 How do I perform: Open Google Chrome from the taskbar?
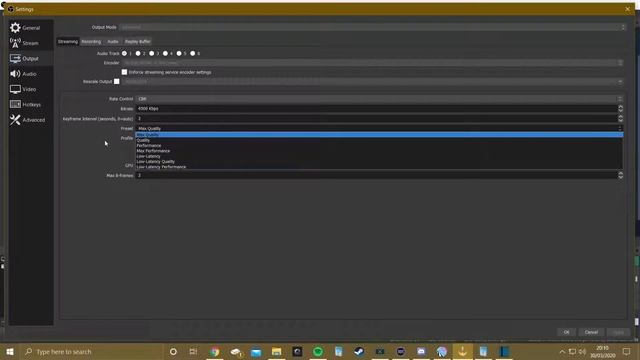coord(215,351)
